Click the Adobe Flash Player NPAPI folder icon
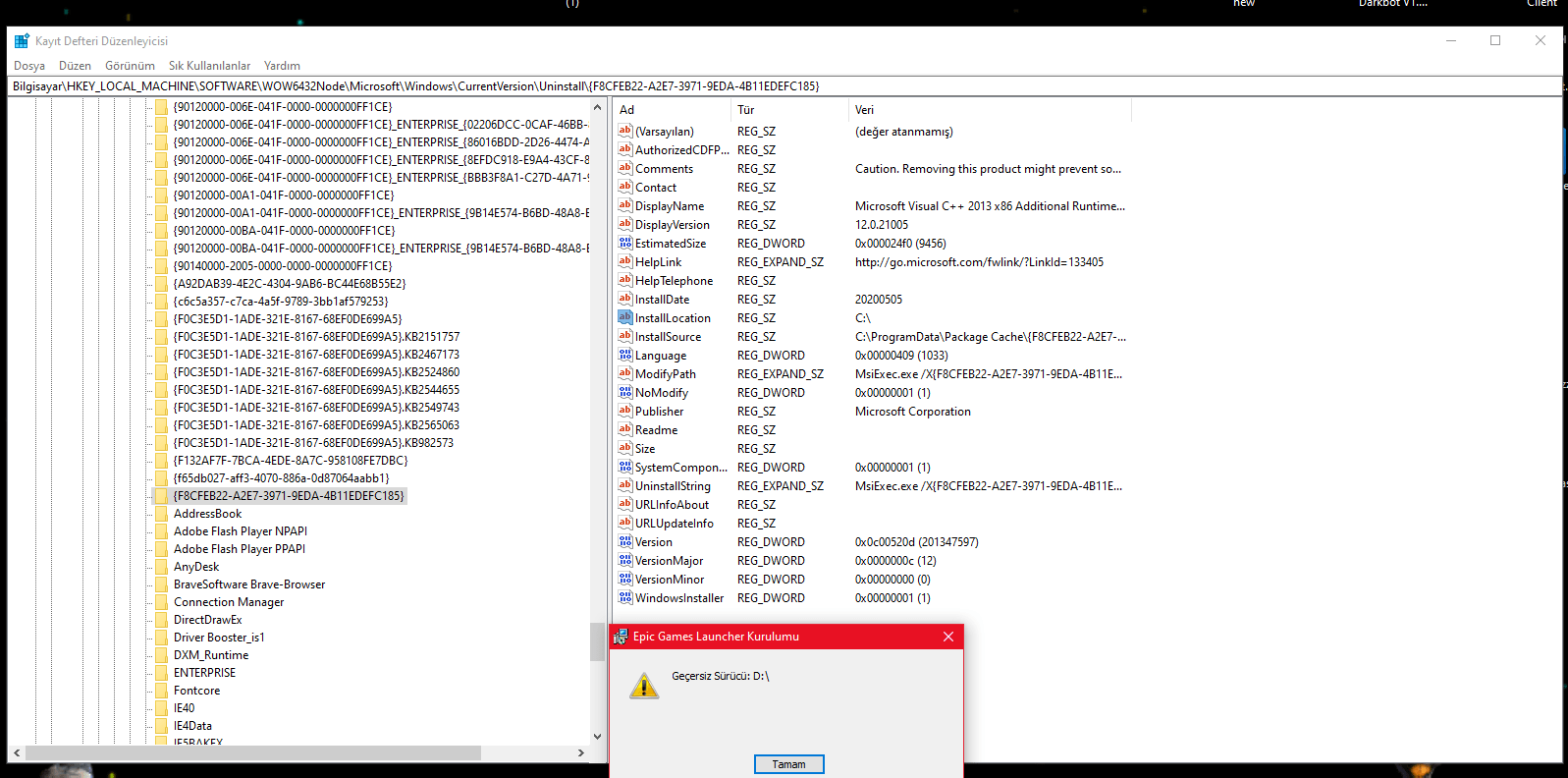This screenshot has height=778, width=1568. point(161,531)
